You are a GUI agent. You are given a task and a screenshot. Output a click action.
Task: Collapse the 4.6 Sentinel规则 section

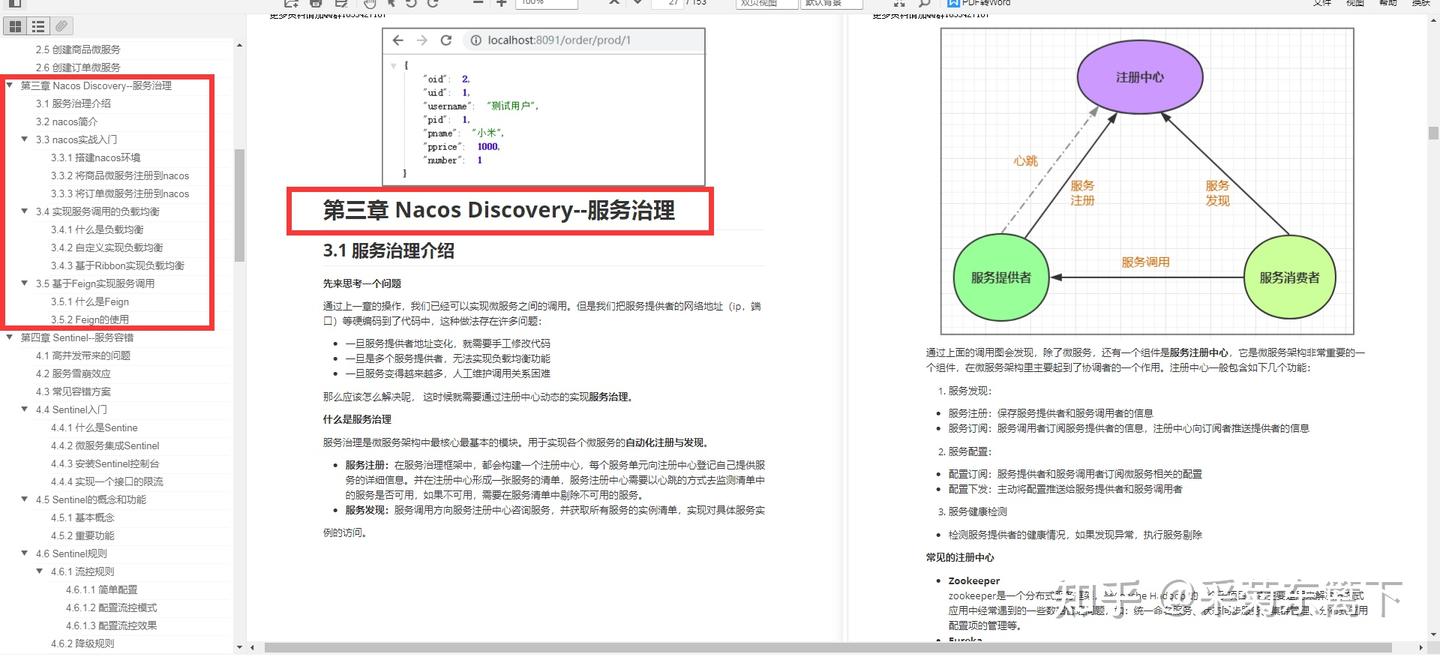click(x=25, y=554)
